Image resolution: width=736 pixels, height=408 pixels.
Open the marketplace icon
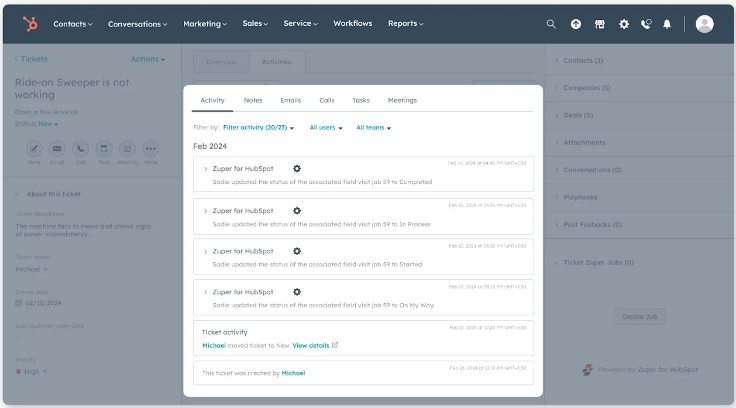(x=600, y=24)
